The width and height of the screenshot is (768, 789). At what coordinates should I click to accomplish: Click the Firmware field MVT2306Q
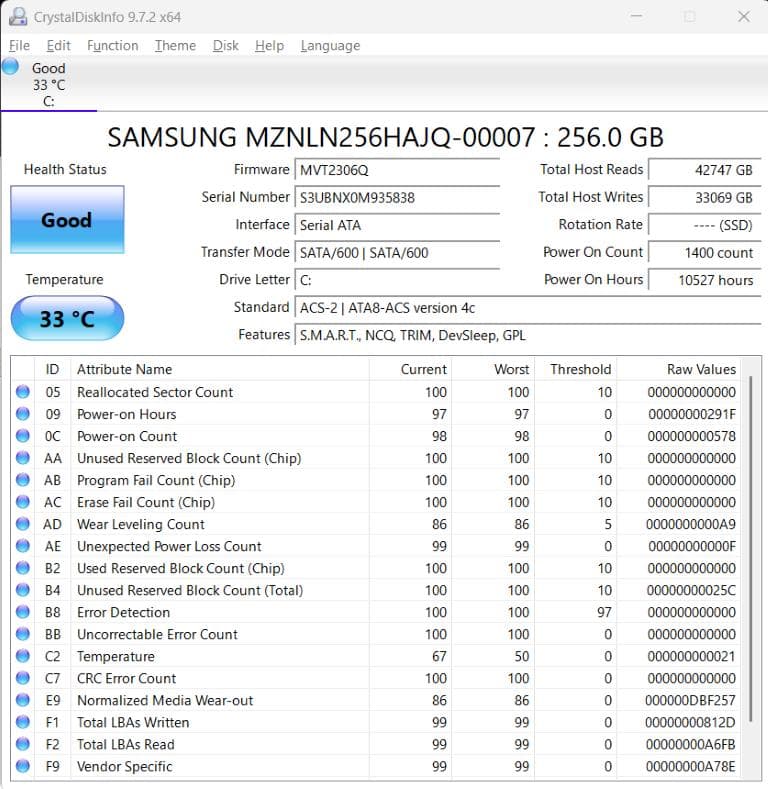397,170
